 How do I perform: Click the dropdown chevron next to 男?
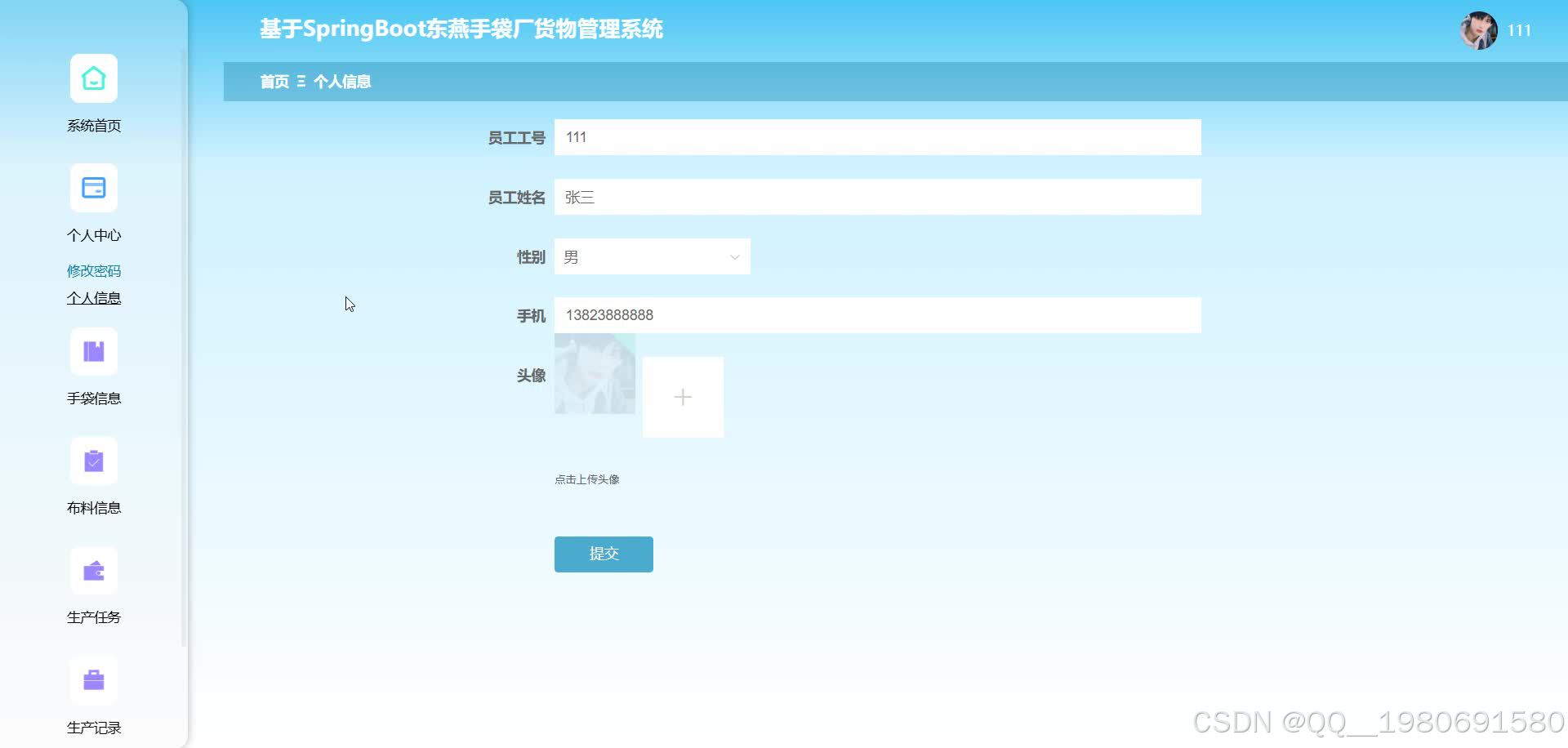click(733, 256)
